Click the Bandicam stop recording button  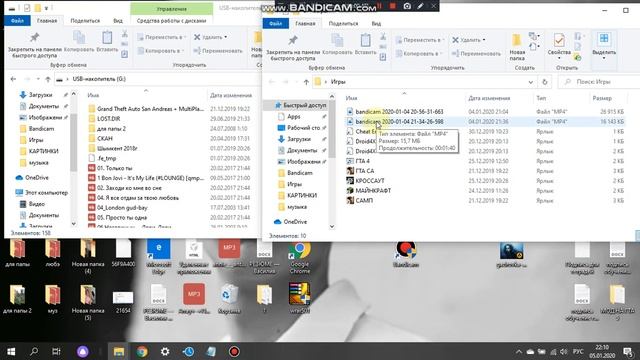coord(393,6)
